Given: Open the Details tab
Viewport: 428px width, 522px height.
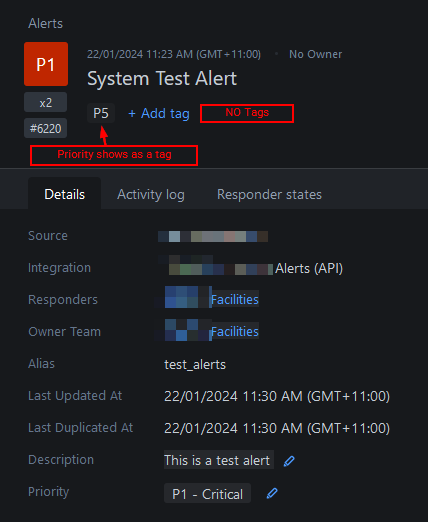Looking at the screenshot, I should pyautogui.click(x=64, y=194).
